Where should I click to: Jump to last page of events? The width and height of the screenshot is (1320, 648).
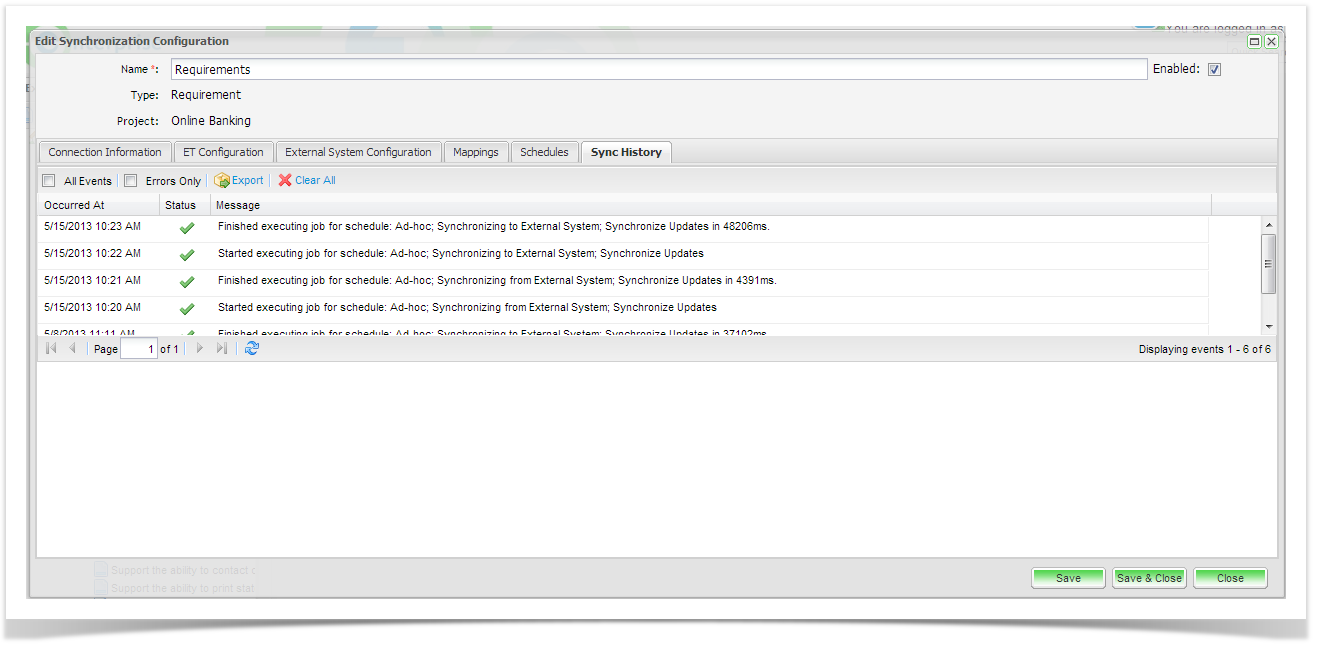pos(222,349)
